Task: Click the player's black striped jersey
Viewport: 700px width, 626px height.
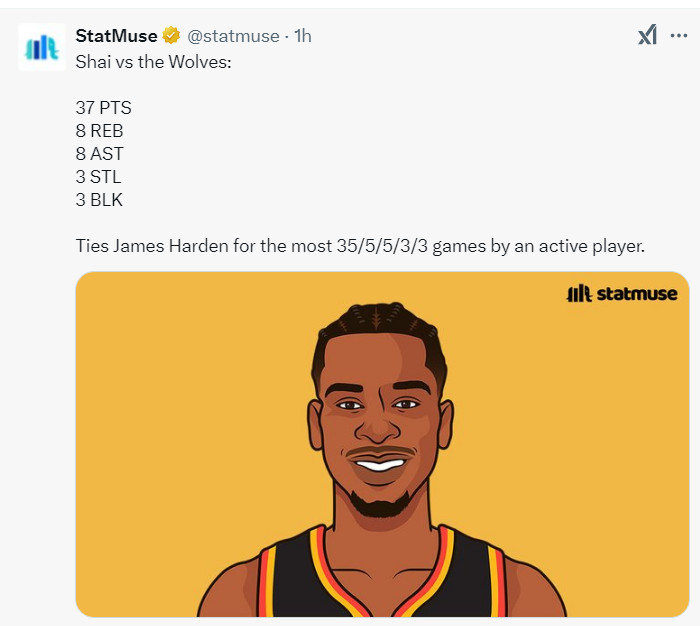Action: (380, 585)
